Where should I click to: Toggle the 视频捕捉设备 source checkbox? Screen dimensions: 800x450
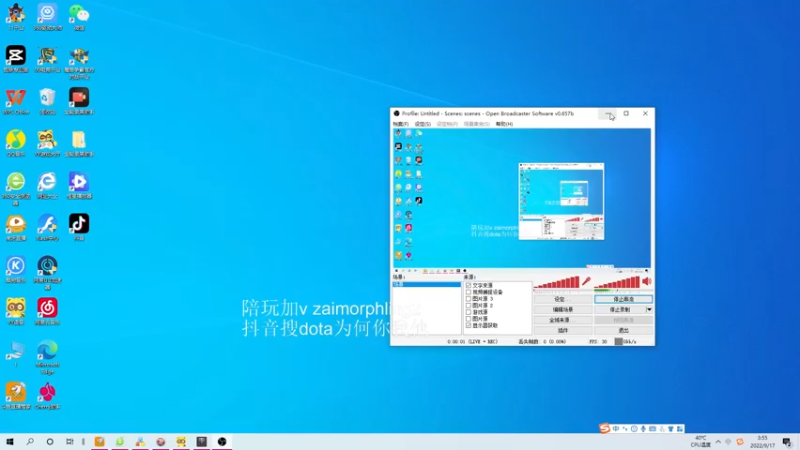468,292
